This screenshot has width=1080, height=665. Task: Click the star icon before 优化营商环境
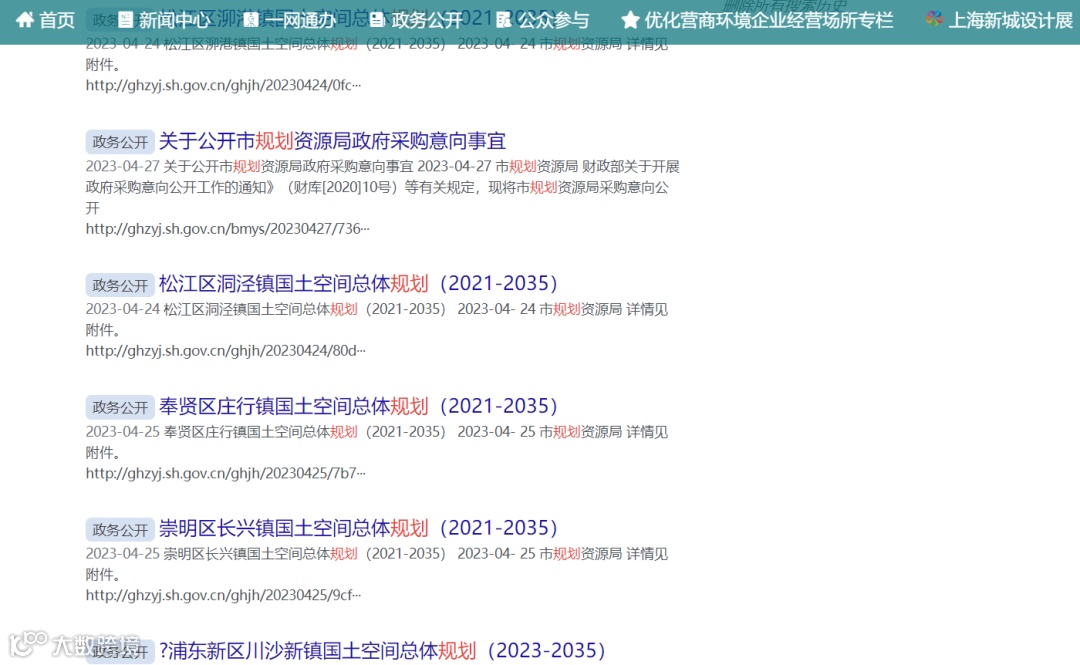tap(630, 20)
